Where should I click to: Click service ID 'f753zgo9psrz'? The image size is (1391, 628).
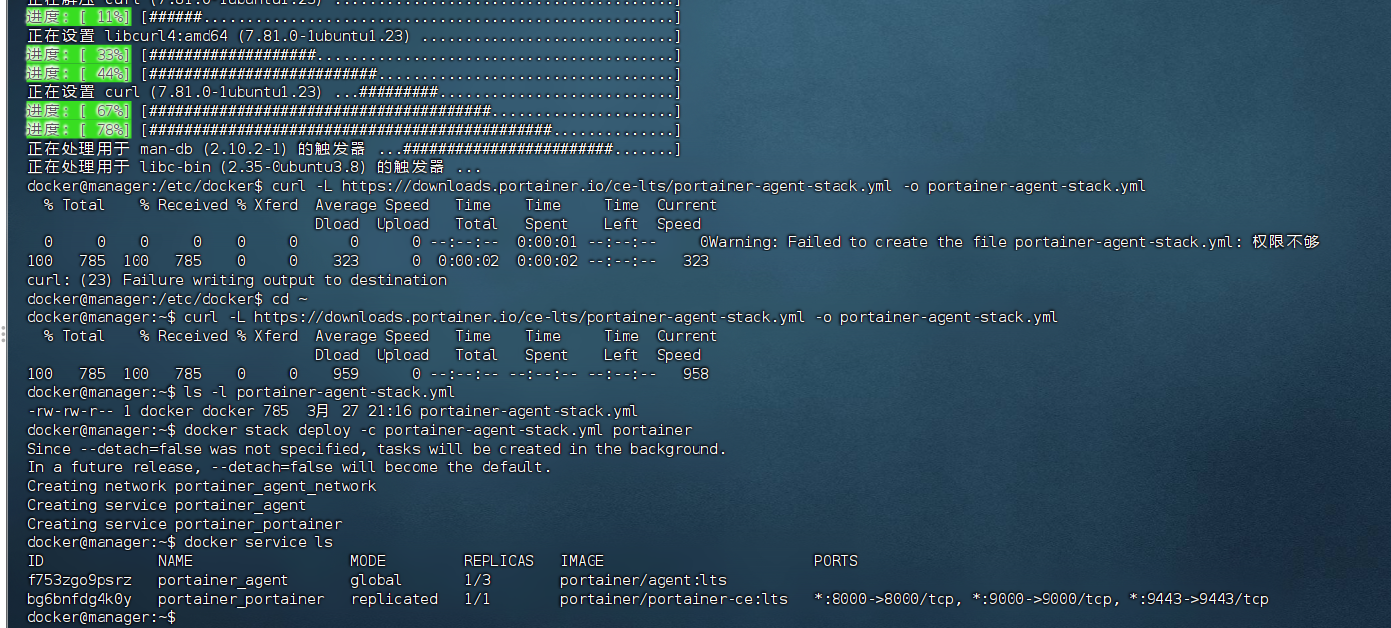[79, 580]
